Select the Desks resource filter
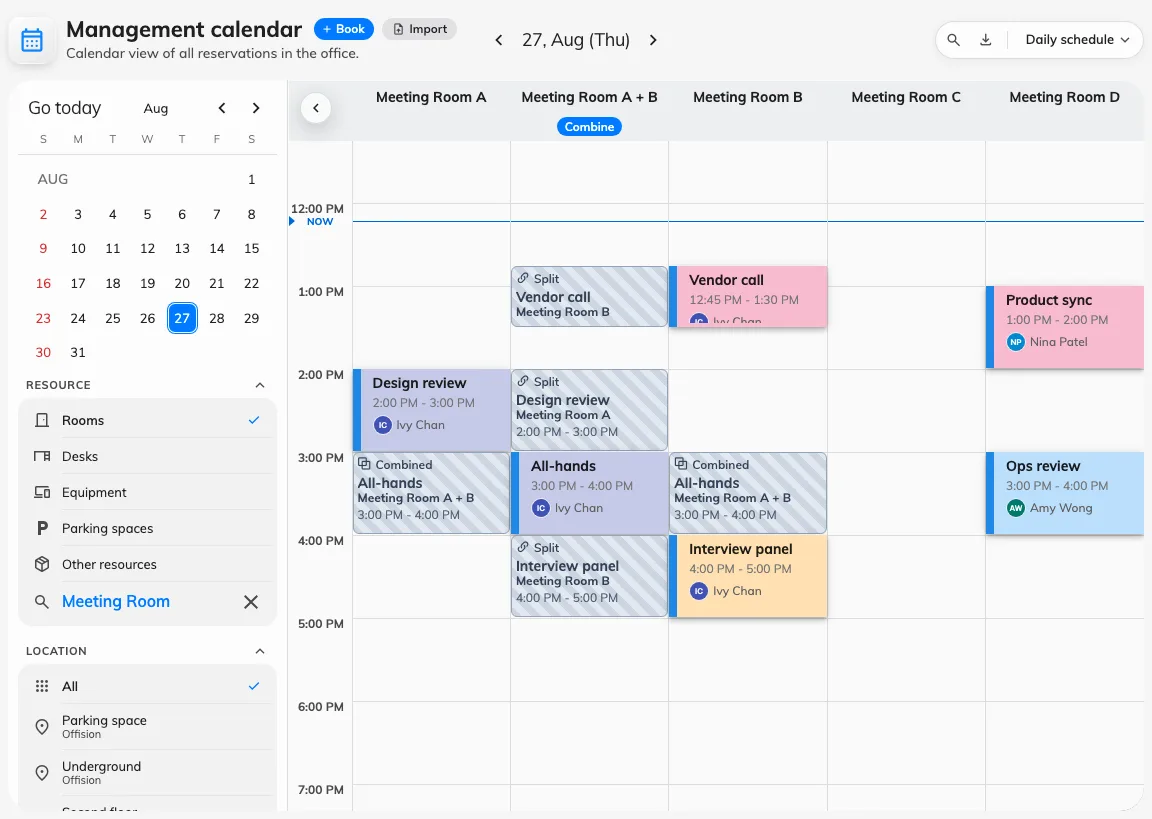The height and width of the screenshot is (819, 1152). (x=147, y=456)
